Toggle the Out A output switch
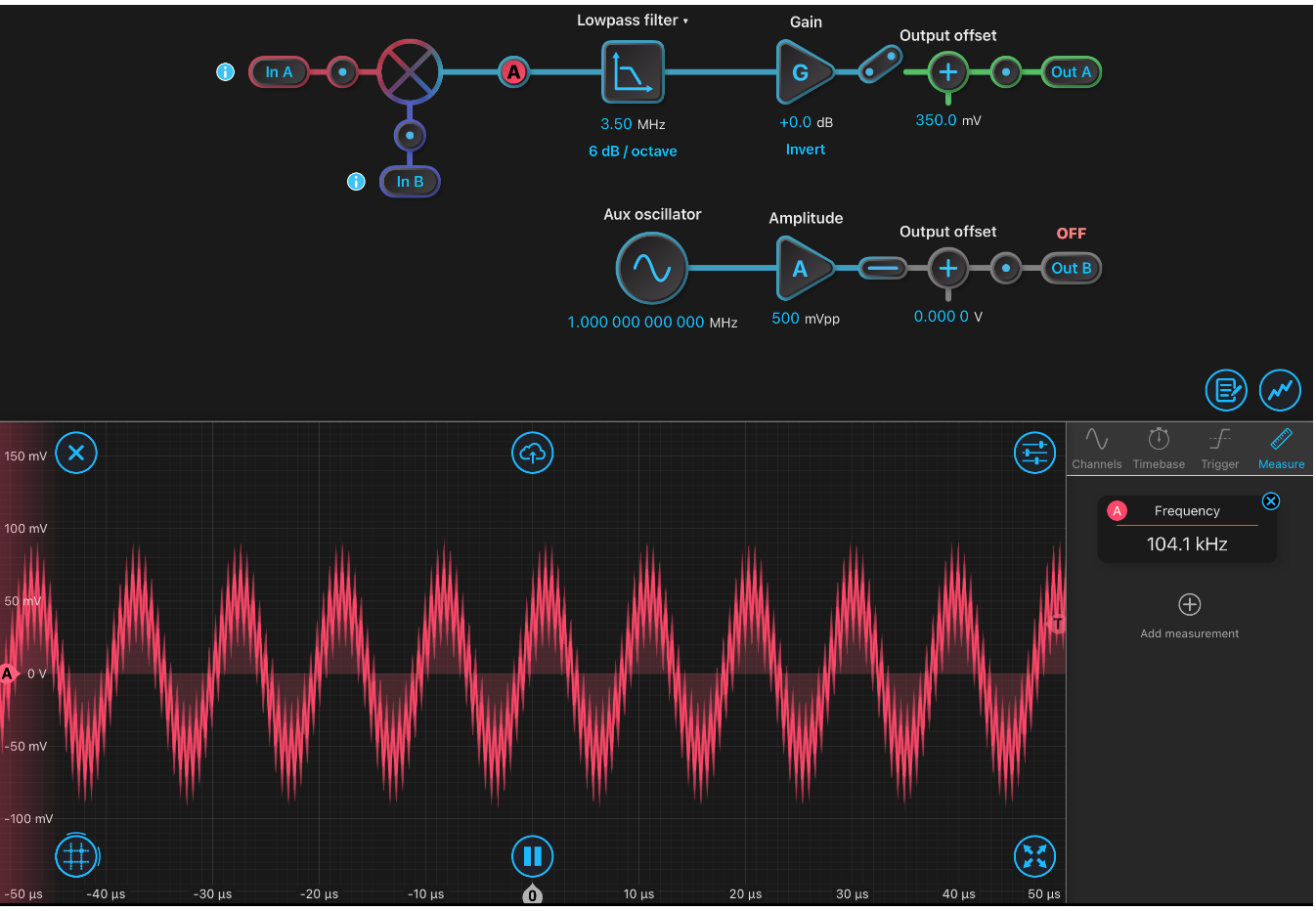The width and height of the screenshot is (1316, 911). pyautogui.click(x=880, y=66)
